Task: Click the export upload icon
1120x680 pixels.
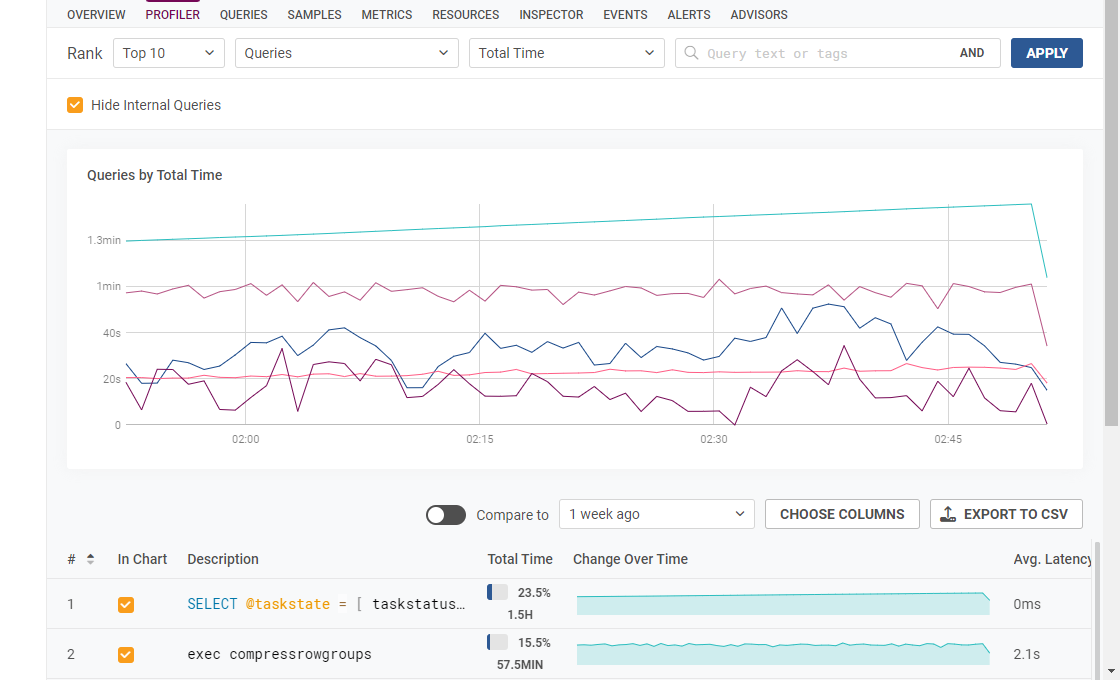Action: tap(948, 514)
